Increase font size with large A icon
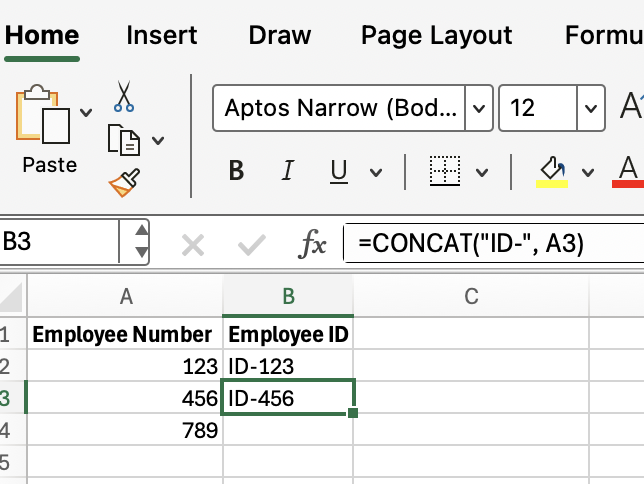The width and height of the screenshot is (644, 484). [x=631, y=106]
